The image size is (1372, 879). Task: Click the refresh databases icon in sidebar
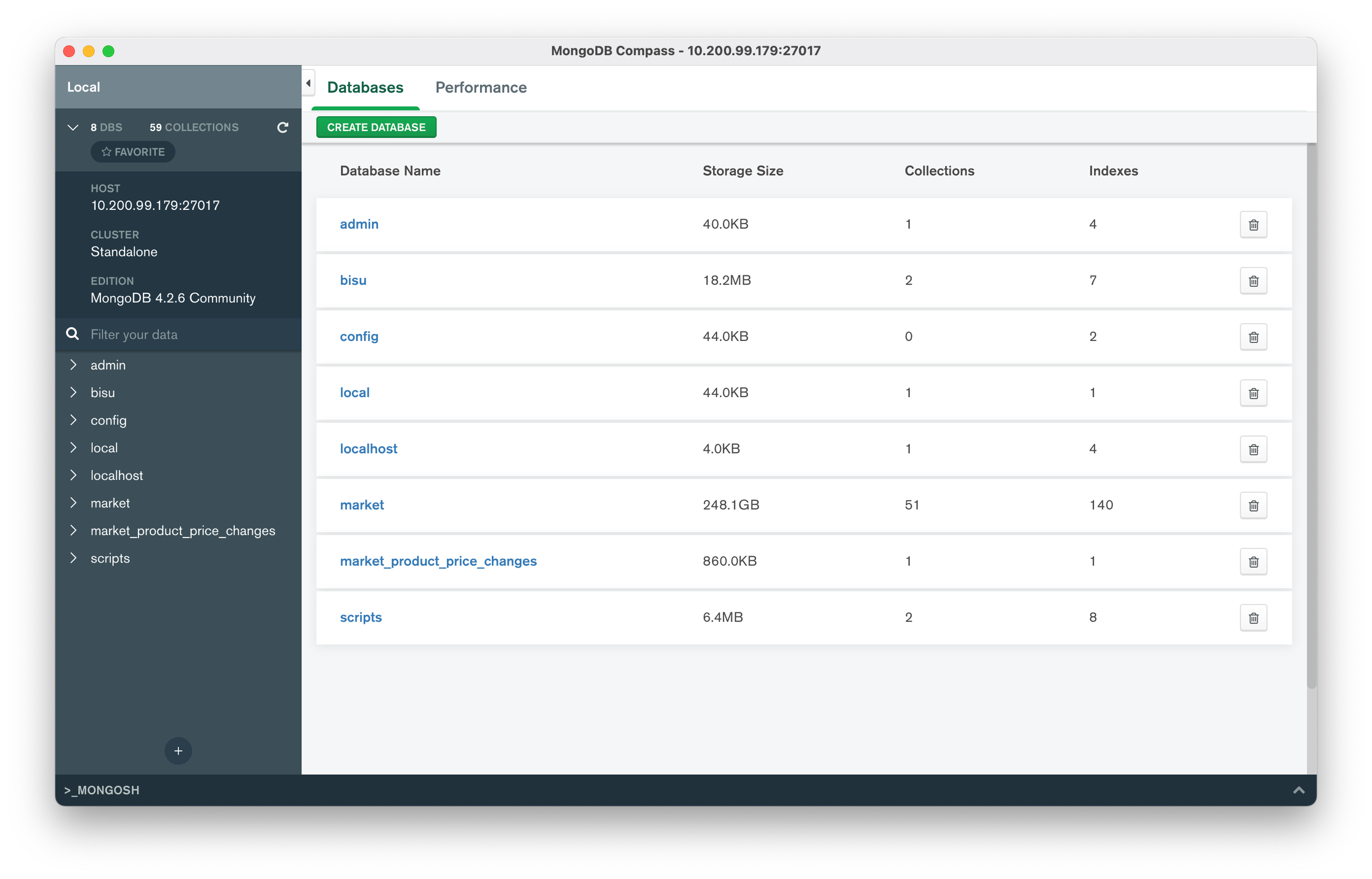282,127
